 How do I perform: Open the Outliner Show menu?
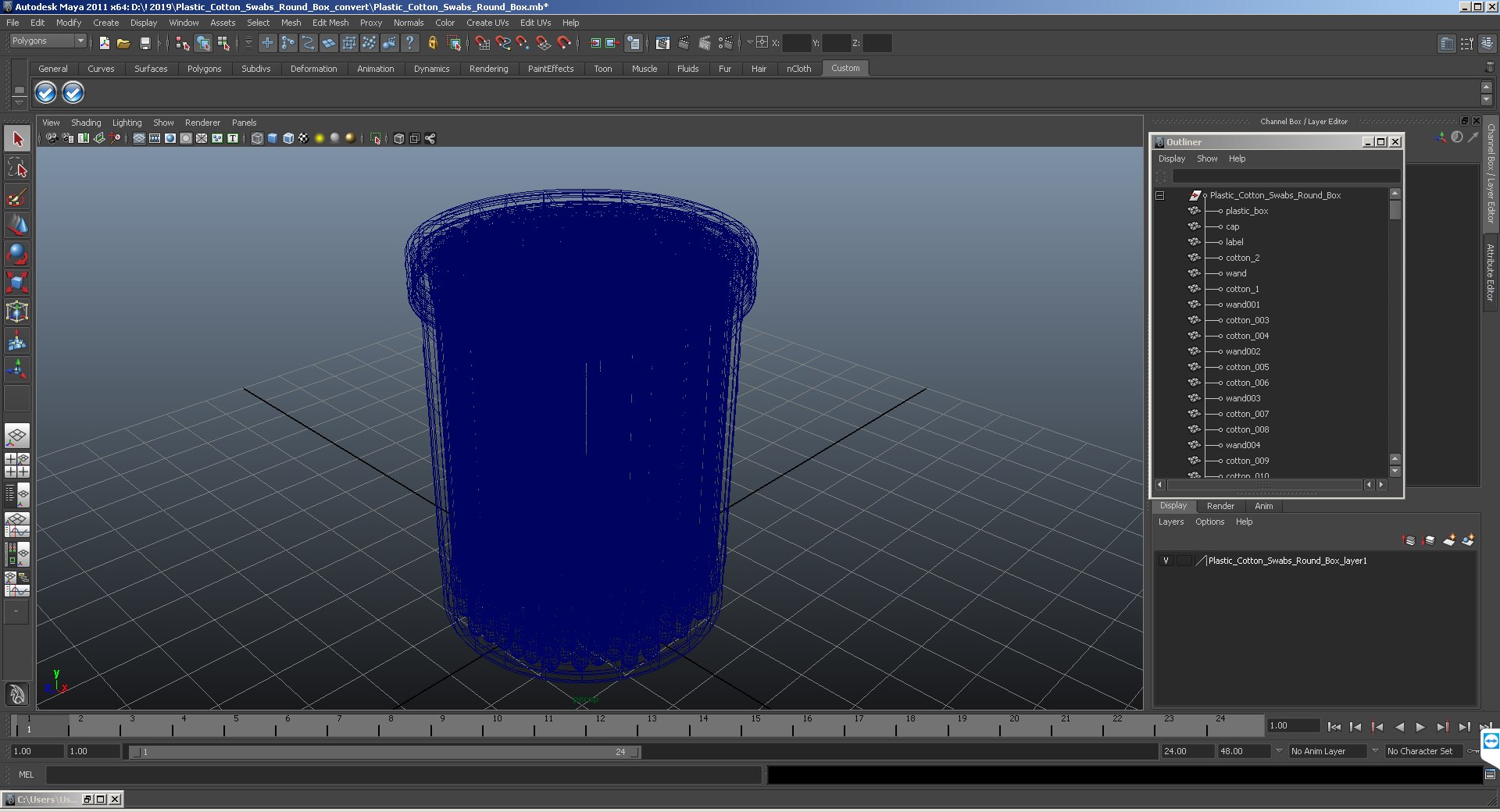tap(1207, 158)
